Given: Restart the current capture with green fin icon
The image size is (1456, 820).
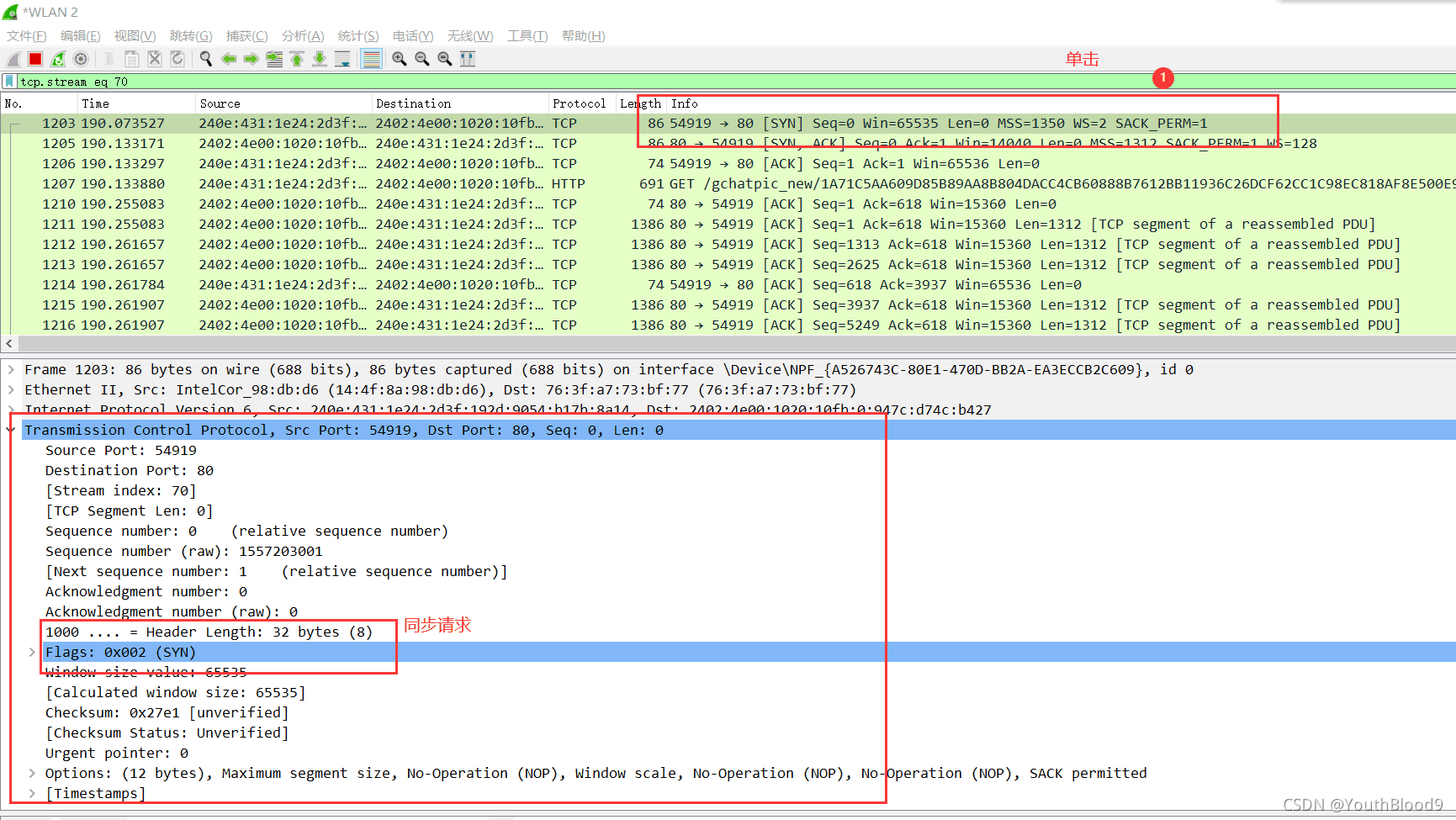Looking at the screenshot, I should pos(58,59).
